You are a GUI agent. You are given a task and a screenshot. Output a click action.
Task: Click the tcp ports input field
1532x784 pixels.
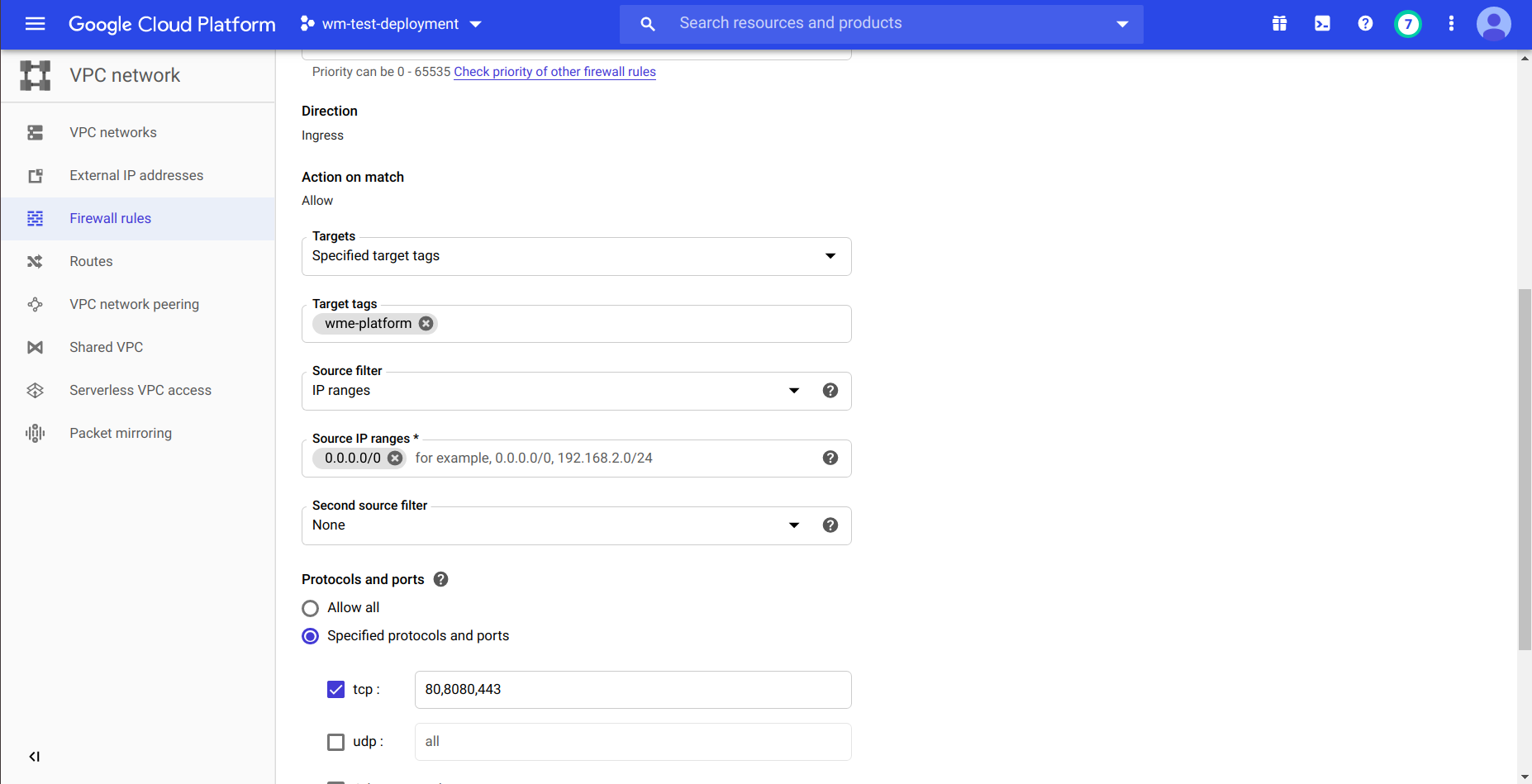click(632, 690)
